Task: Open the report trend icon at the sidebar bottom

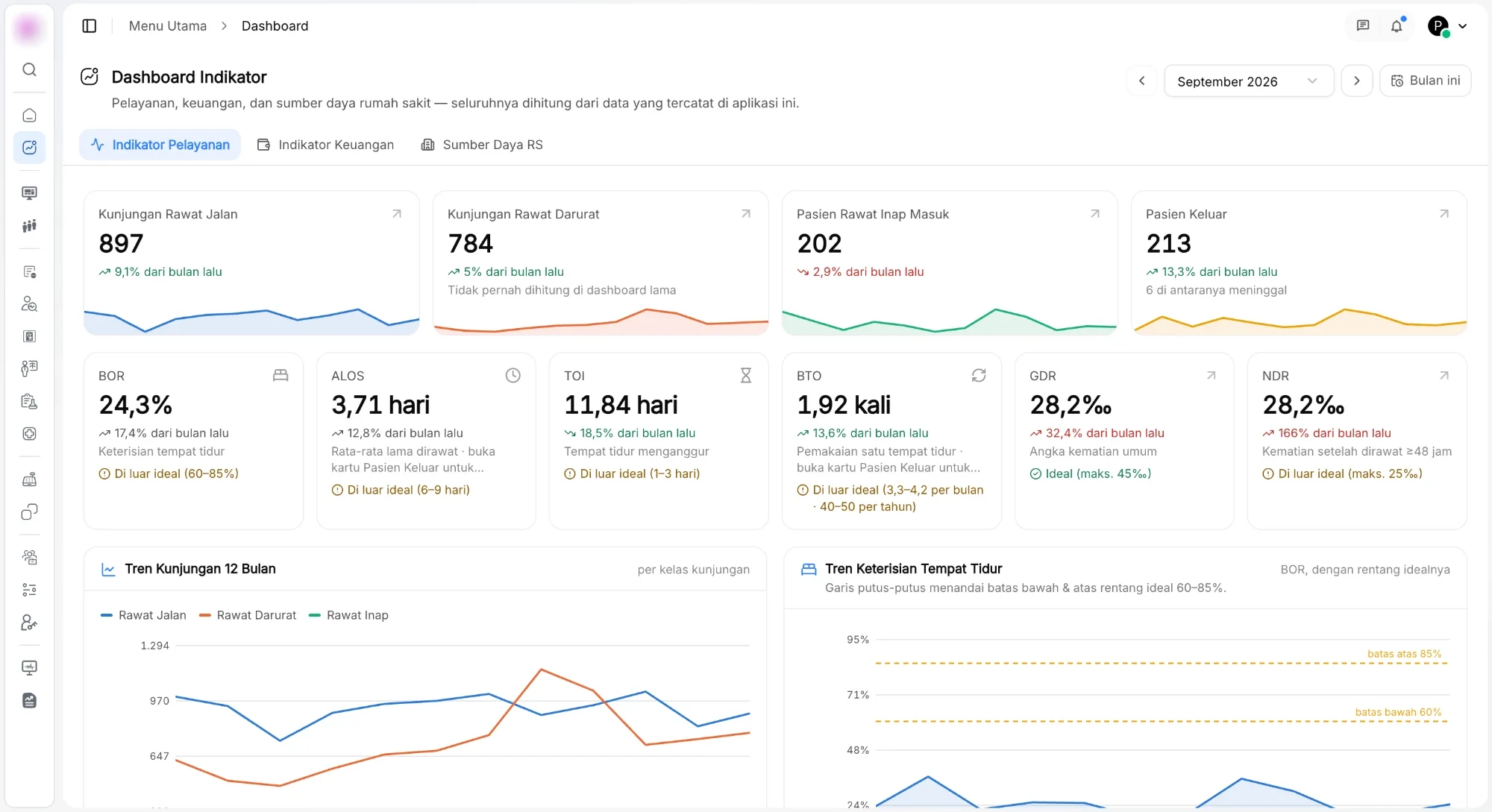Action: 29,701
